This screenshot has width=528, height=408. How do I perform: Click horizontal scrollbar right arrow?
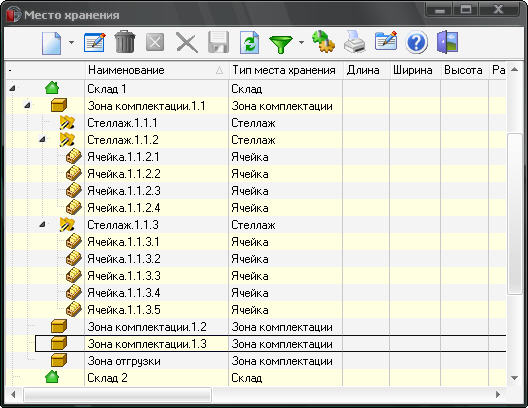tap(498, 394)
